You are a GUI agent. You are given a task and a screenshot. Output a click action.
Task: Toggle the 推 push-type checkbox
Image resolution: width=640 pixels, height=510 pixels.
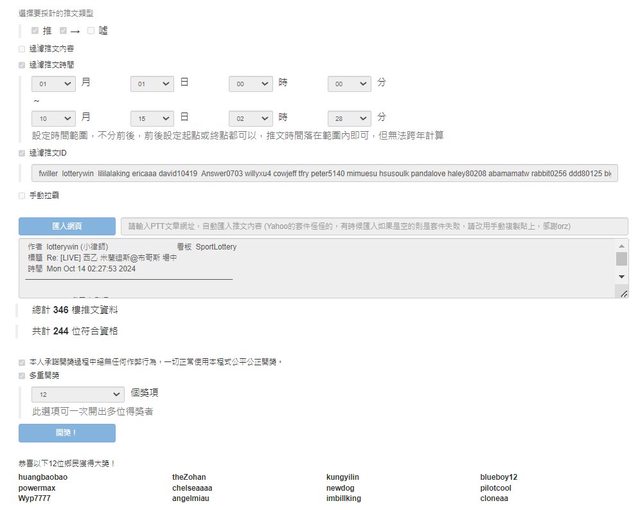click(36, 31)
